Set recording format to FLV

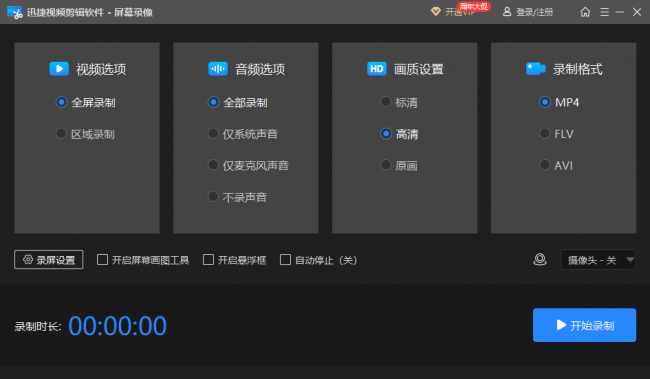tap(556, 134)
